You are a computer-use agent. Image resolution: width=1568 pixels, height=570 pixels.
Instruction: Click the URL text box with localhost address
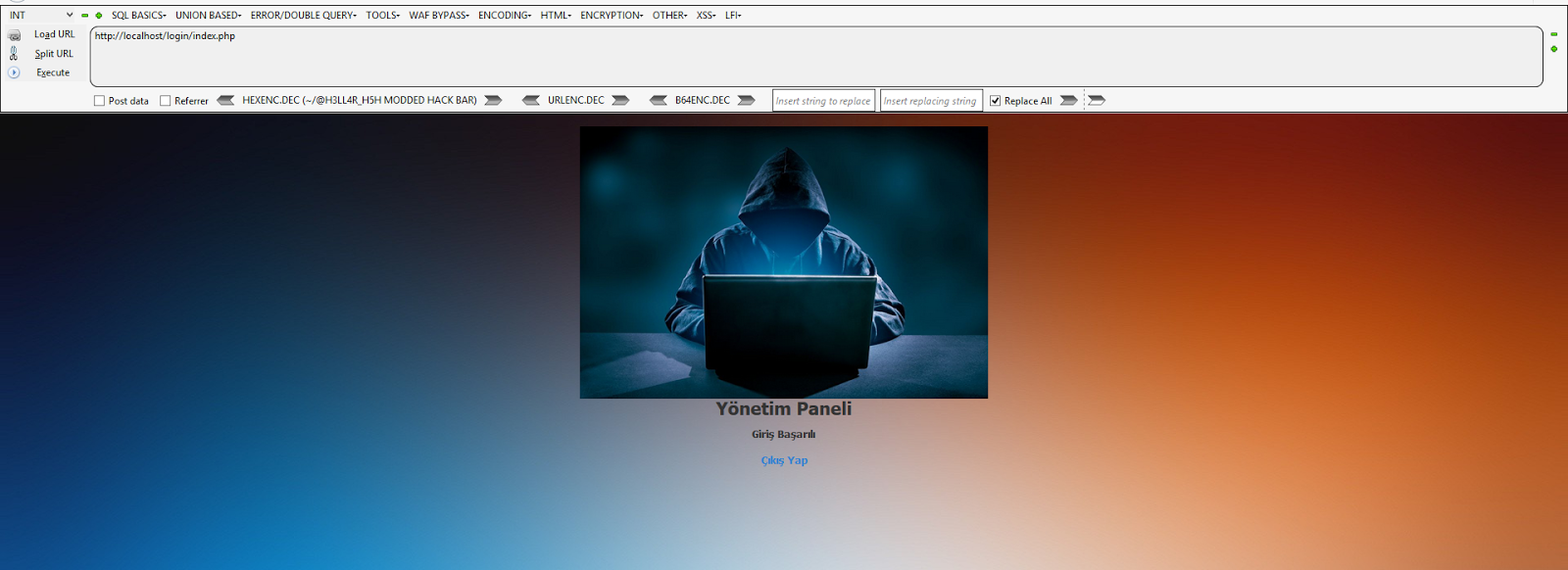click(816, 57)
